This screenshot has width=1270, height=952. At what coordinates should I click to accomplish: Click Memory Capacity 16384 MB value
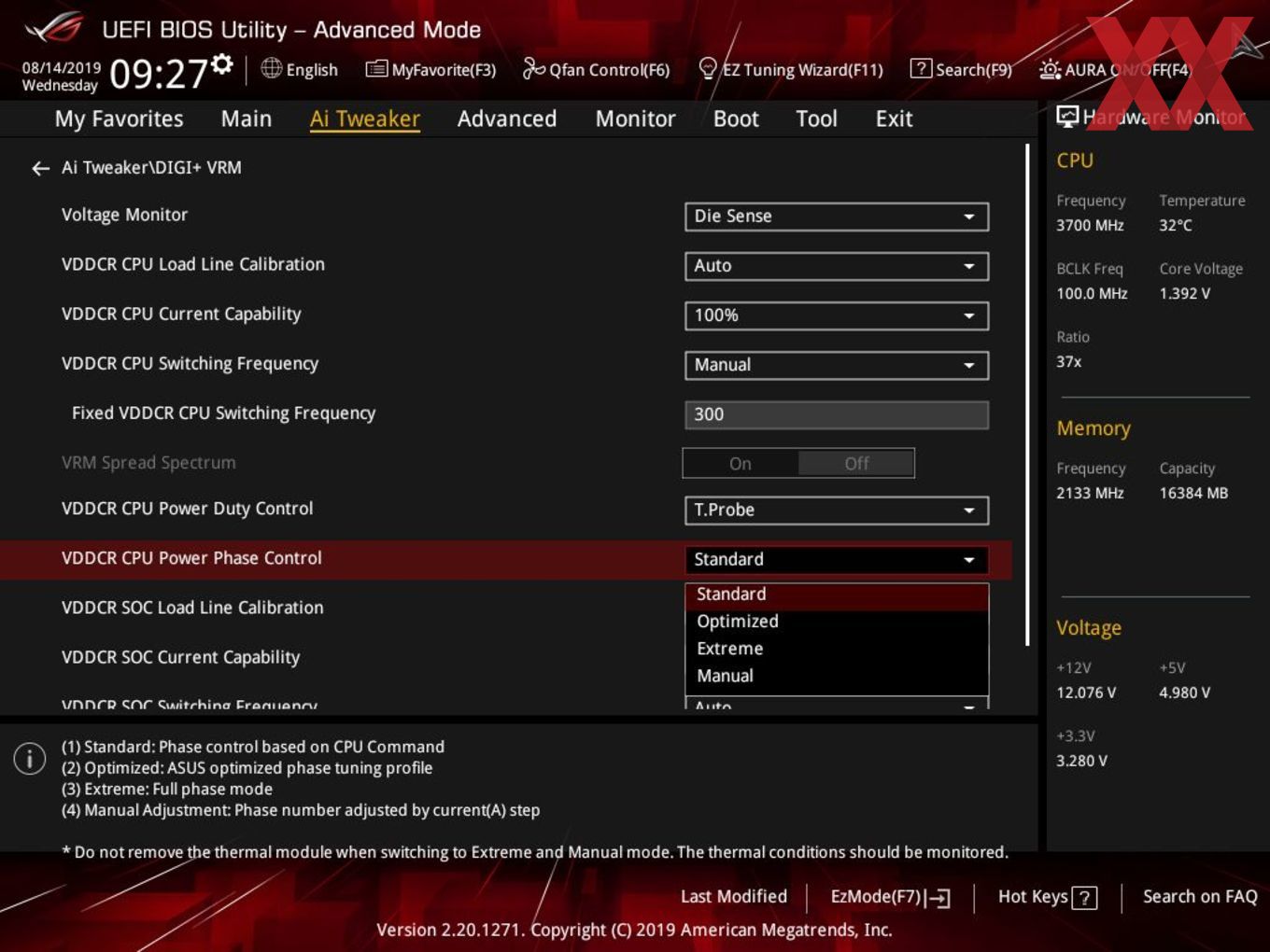click(1193, 493)
